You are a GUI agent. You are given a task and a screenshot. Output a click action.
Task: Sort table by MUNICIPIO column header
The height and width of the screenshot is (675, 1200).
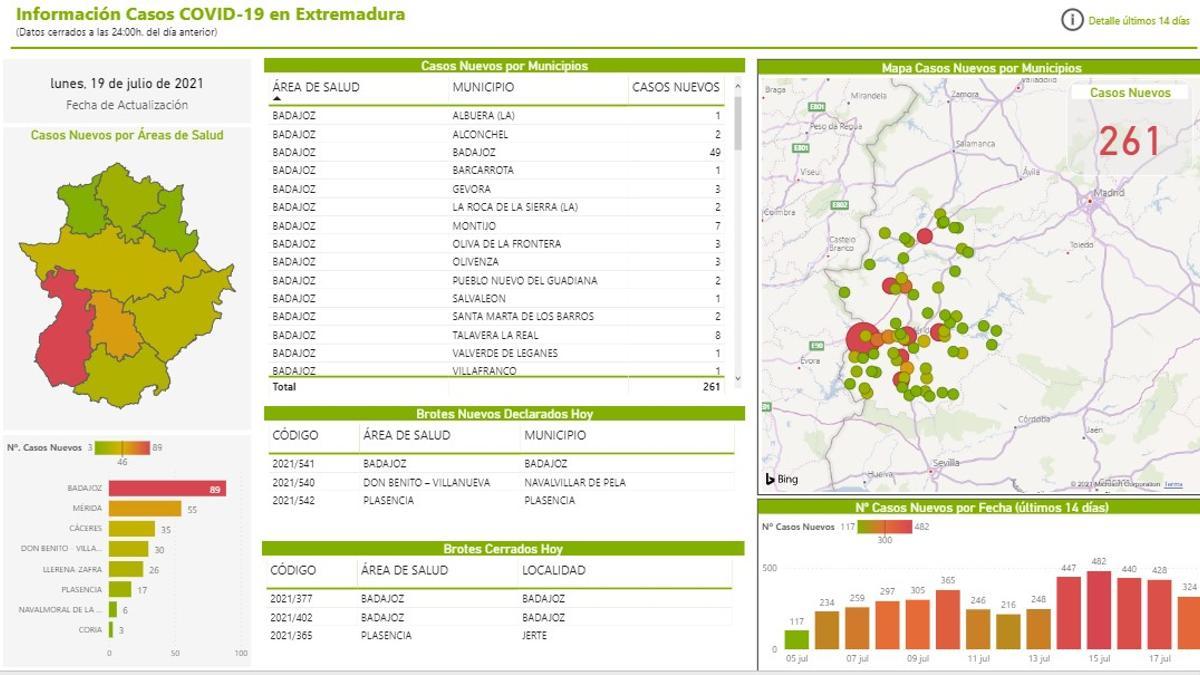(483, 87)
